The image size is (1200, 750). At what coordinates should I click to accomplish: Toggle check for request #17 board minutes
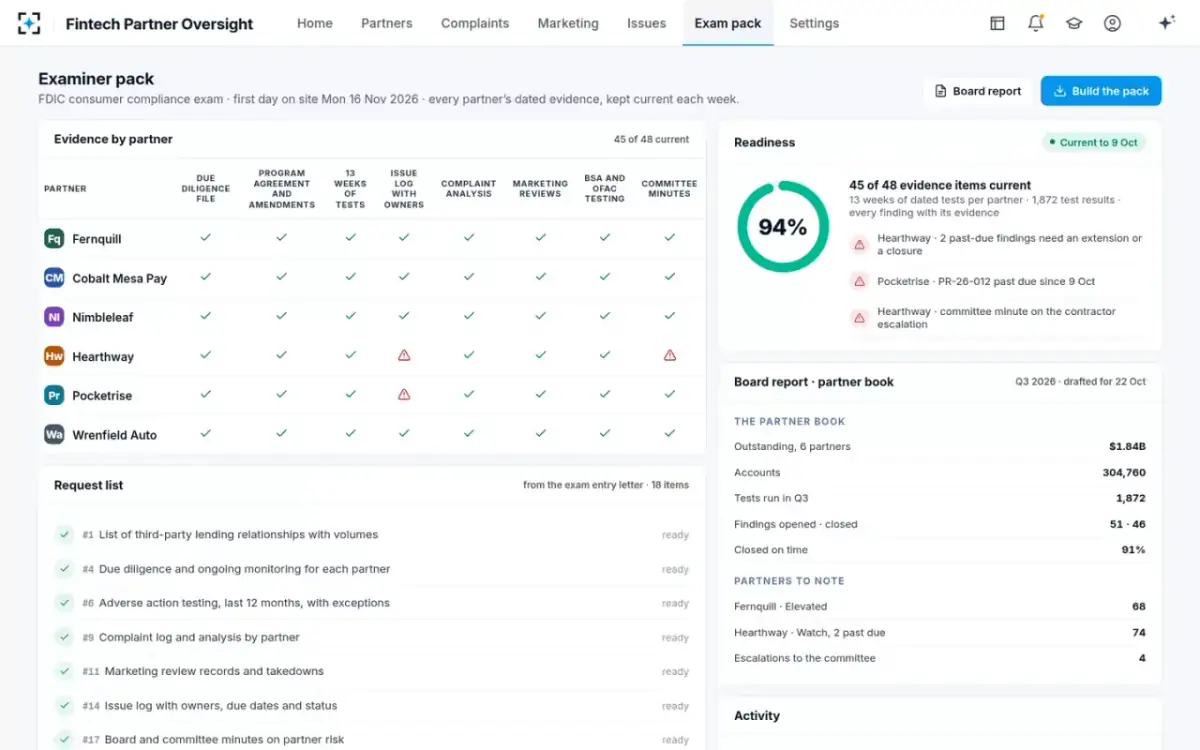tap(64, 739)
